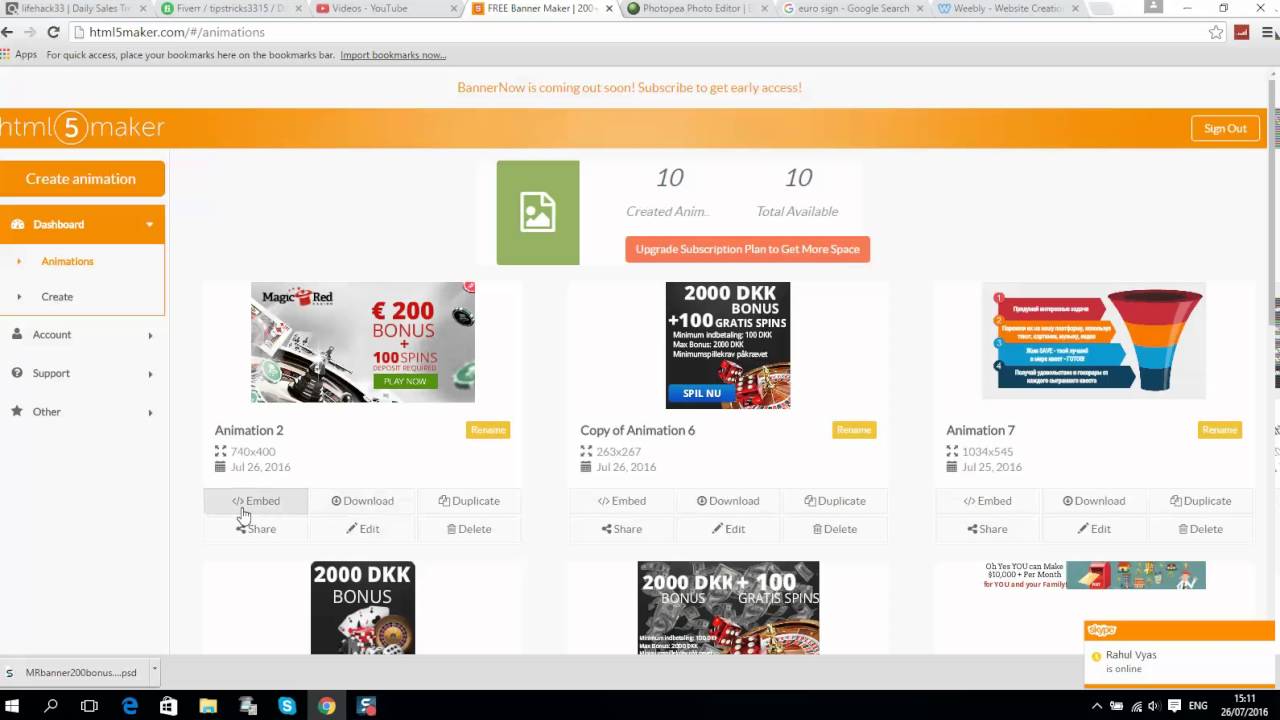Edit Animation 2
1280x720 pixels.
pyautogui.click(x=362, y=529)
